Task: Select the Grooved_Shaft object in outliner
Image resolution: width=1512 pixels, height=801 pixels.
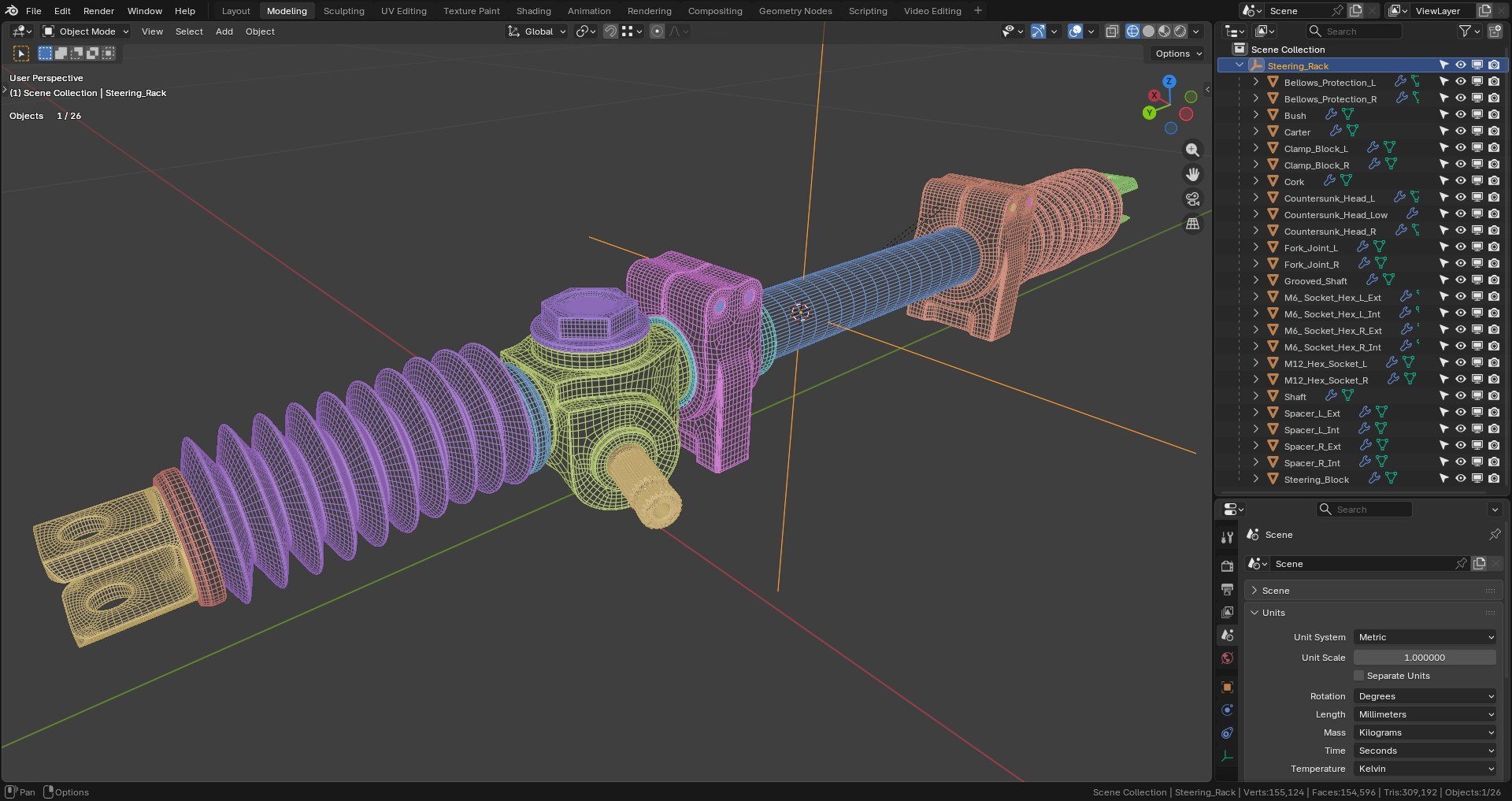Action: coord(1315,281)
